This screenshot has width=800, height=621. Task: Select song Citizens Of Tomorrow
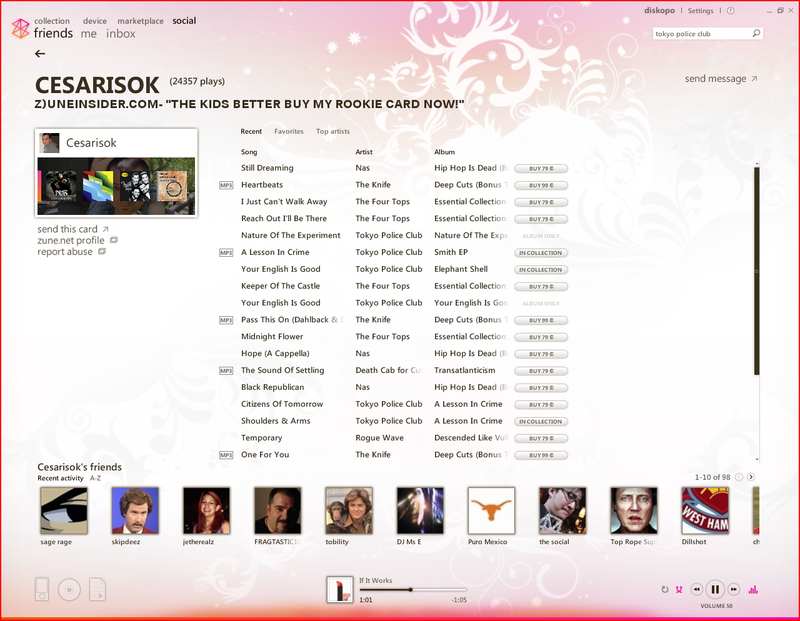coord(282,404)
